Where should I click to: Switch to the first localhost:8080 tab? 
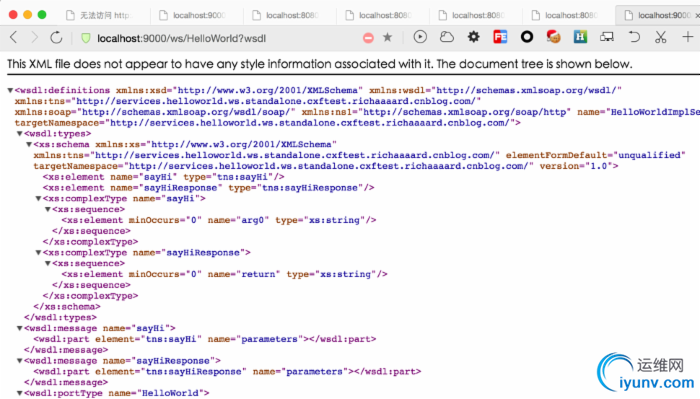pyautogui.click(x=290, y=15)
